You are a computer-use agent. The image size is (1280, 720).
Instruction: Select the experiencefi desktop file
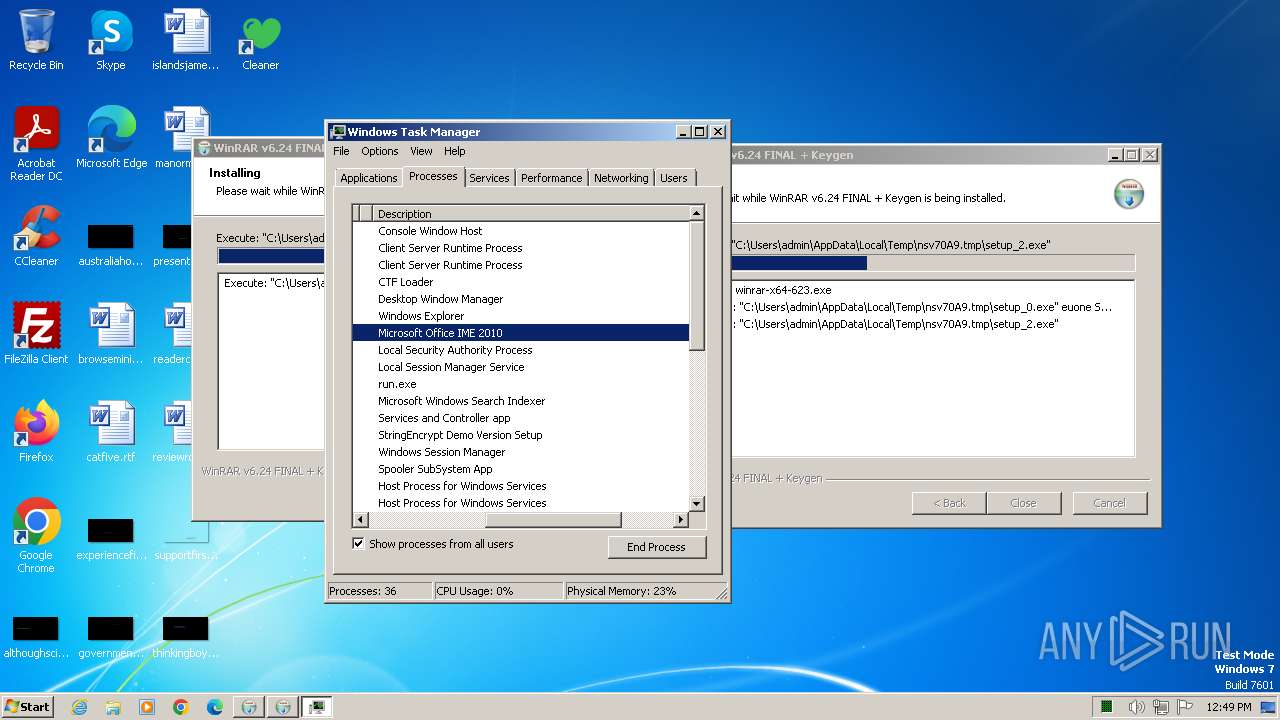pos(111,539)
